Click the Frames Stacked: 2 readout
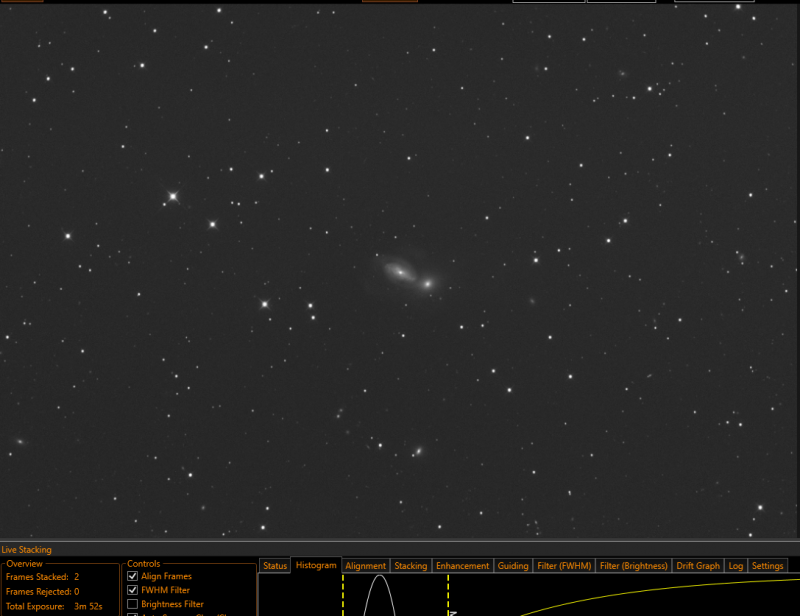The image size is (800, 616). click(x=42, y=577)
